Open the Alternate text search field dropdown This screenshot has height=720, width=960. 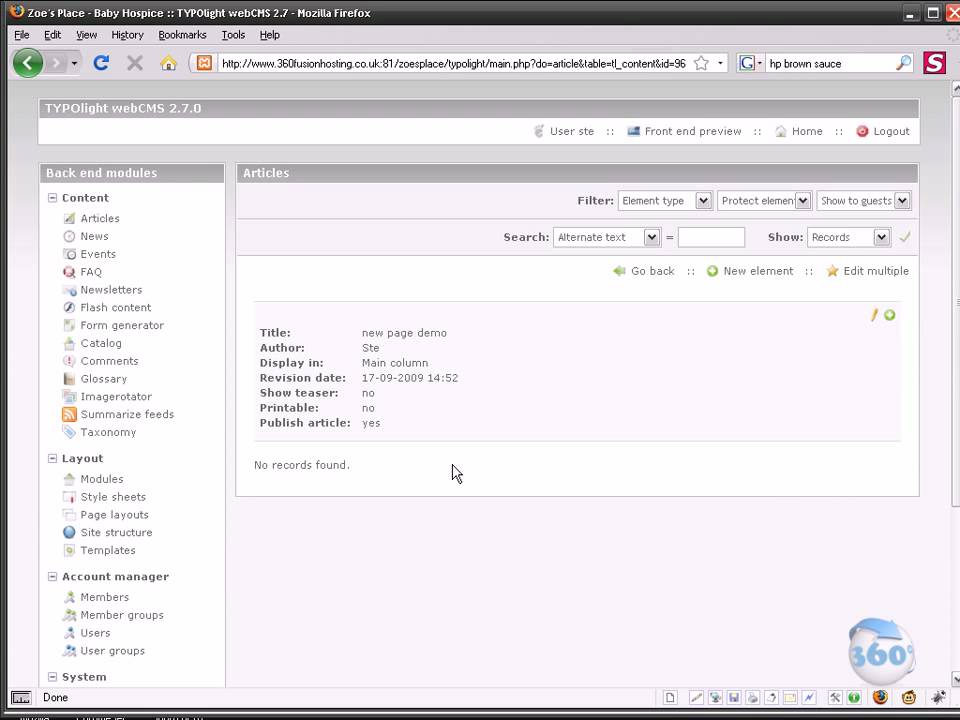click(x=607, y=237)
